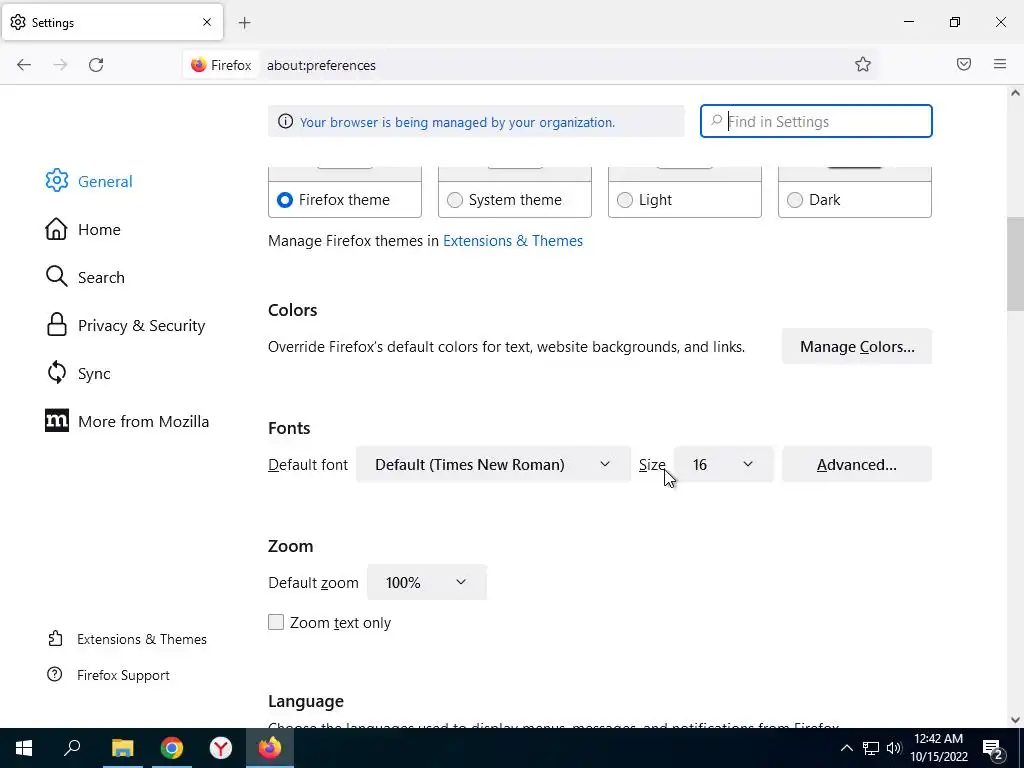The width and height of the screenshot is (1024, 768).
Task: Click the Privacy & Security lock icon
Action: click(x=56, y=325)
